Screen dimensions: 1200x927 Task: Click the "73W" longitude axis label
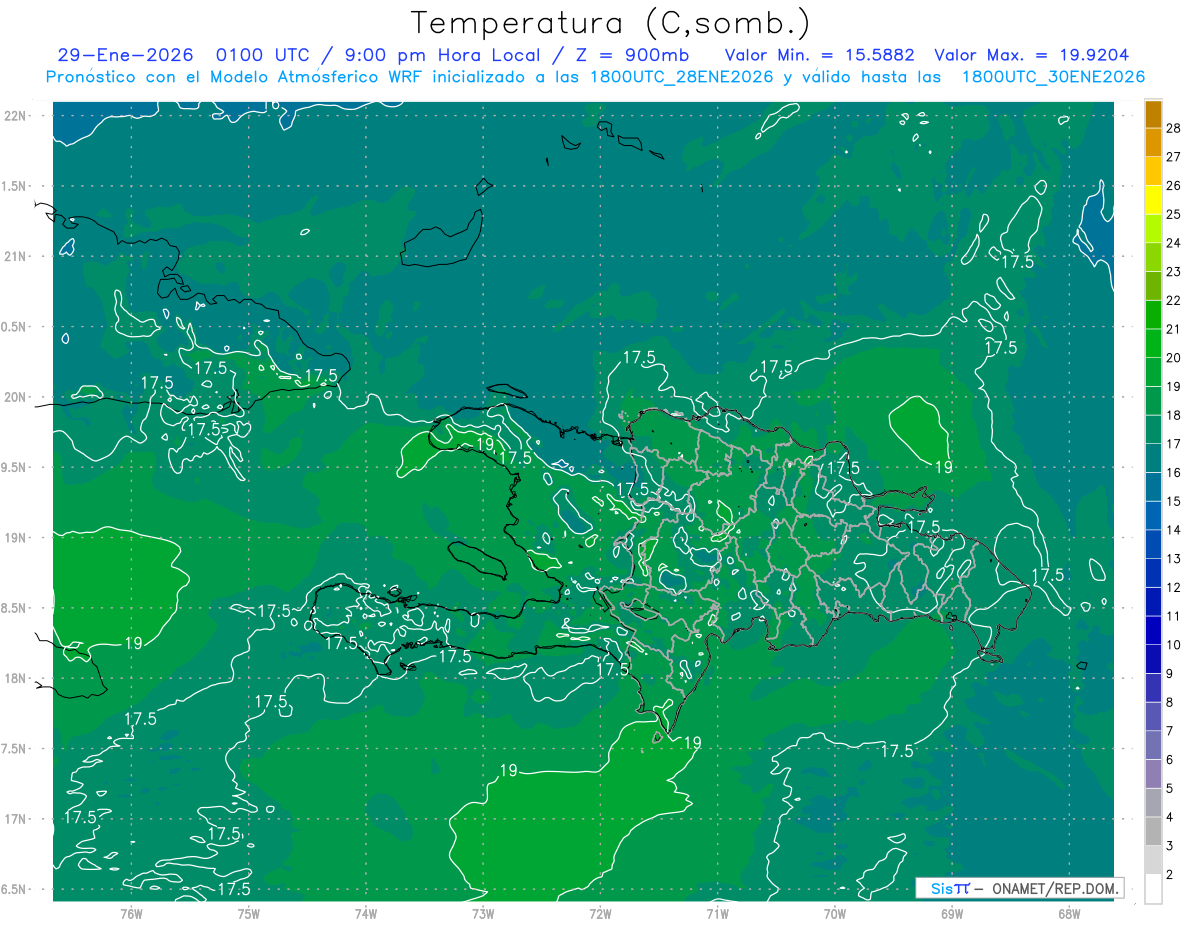pyautogui.click(x=483, y=914)
